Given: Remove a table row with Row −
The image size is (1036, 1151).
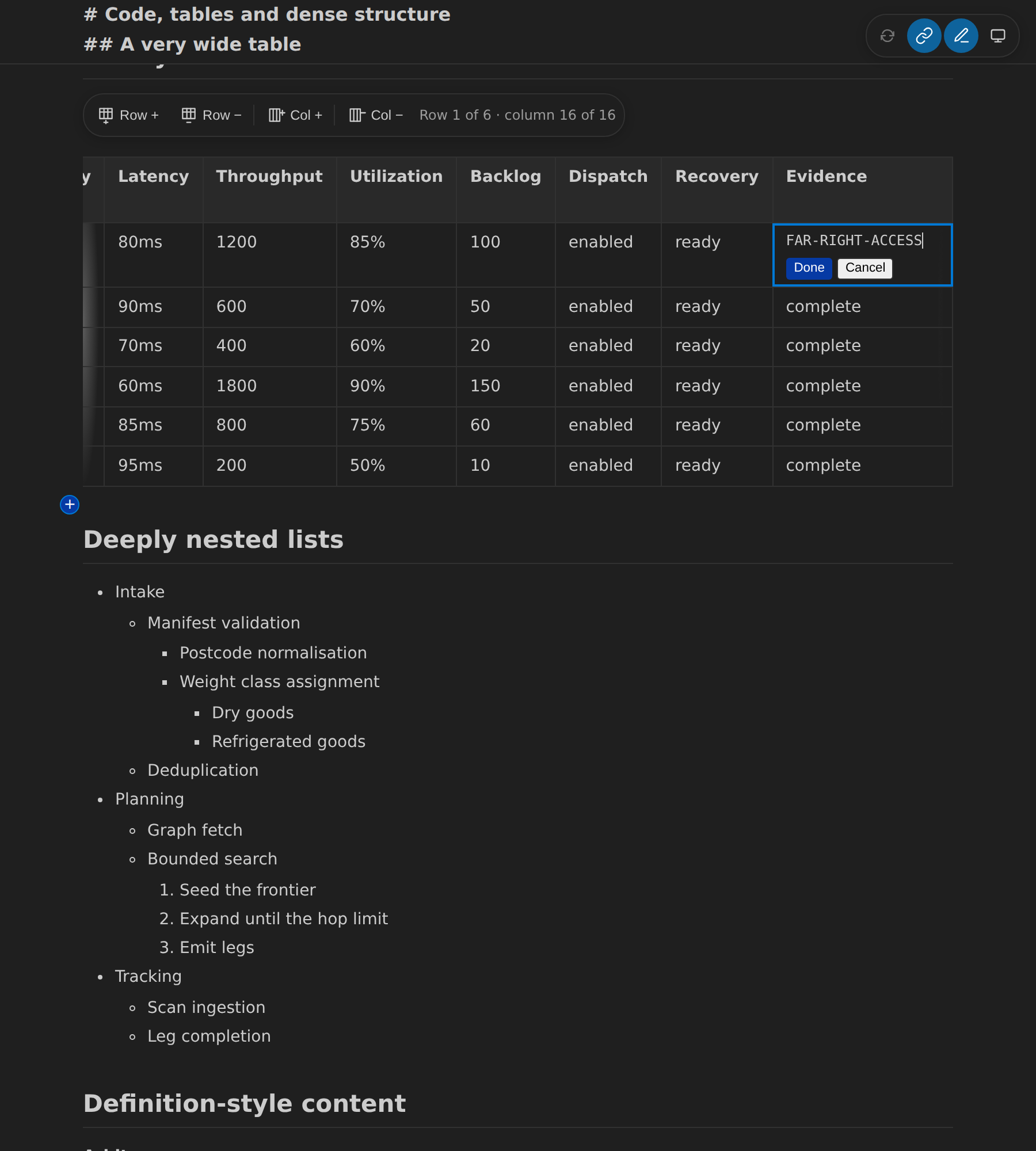Looking at the screenshot, I should tap(212, 115).
